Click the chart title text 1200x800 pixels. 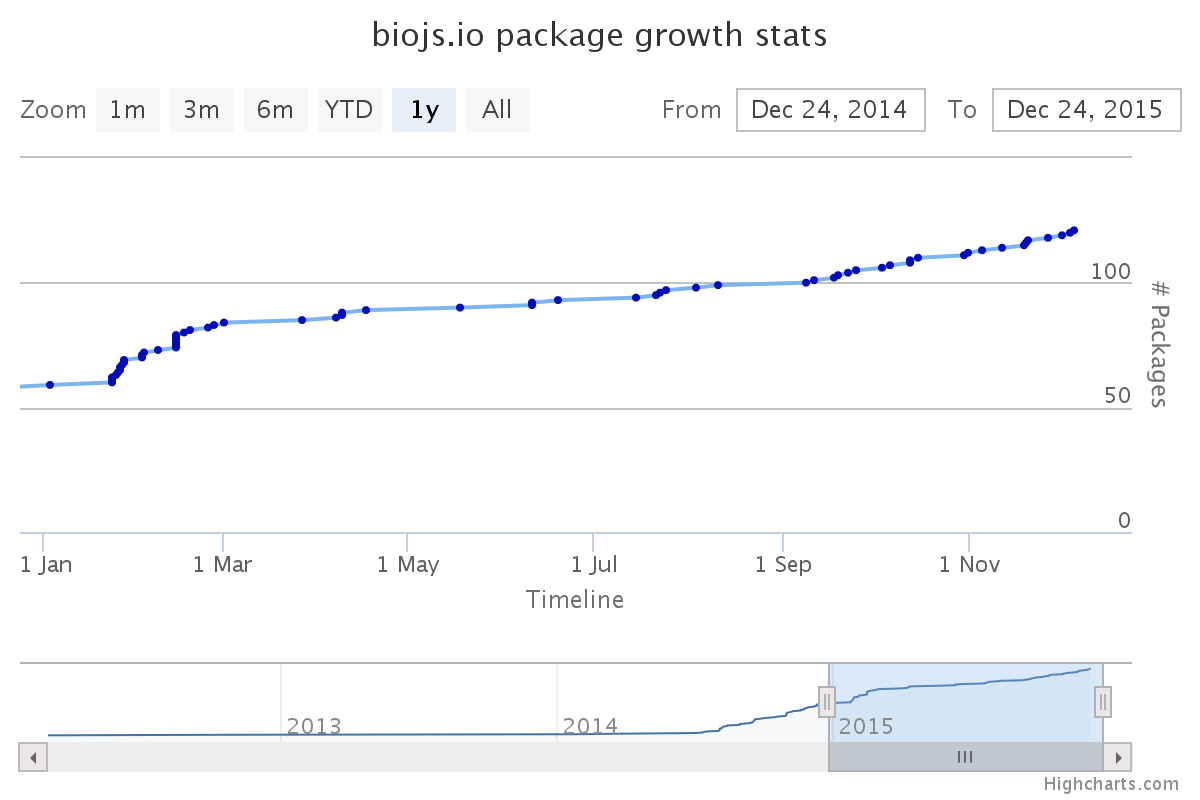[x=600, y=36]
